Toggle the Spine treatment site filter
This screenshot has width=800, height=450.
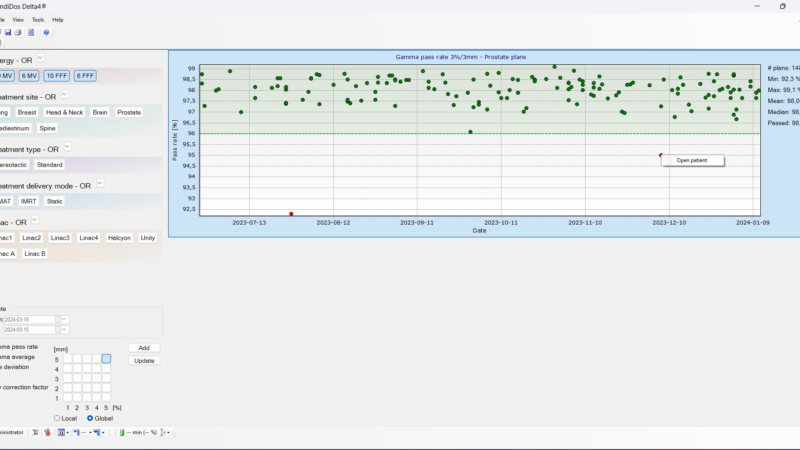(47, 128)
